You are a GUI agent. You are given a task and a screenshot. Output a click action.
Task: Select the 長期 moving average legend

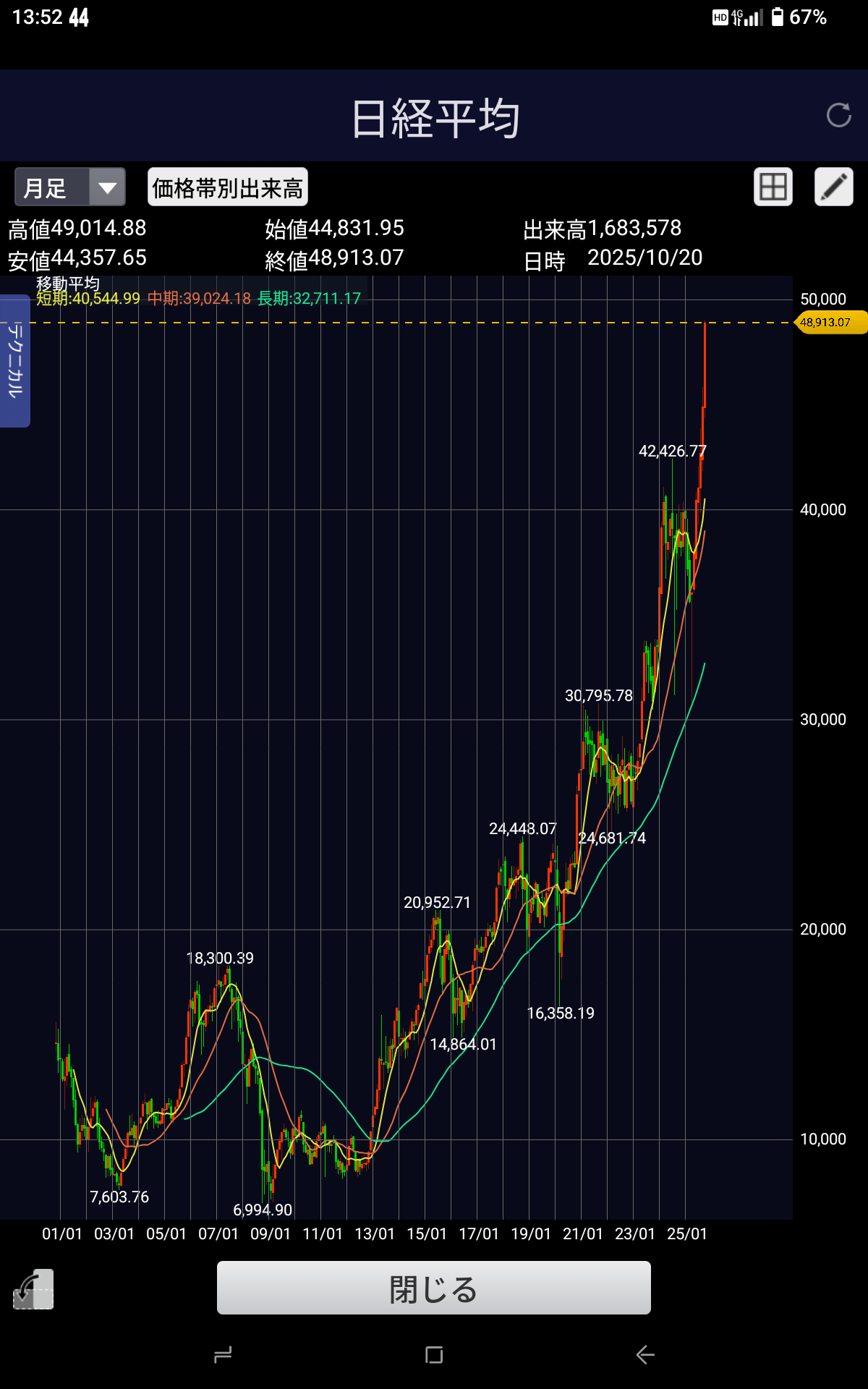click(309, 299)
